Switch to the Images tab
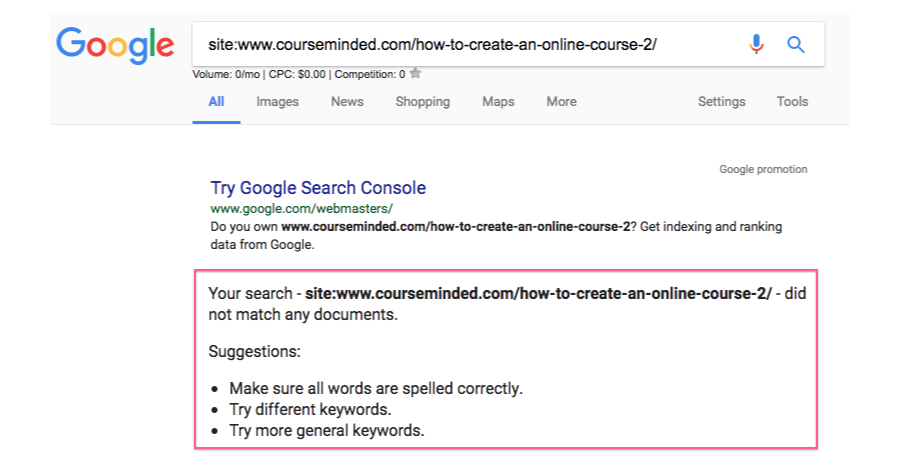Screen dimensions: 900x469 (x=277, y=101)
